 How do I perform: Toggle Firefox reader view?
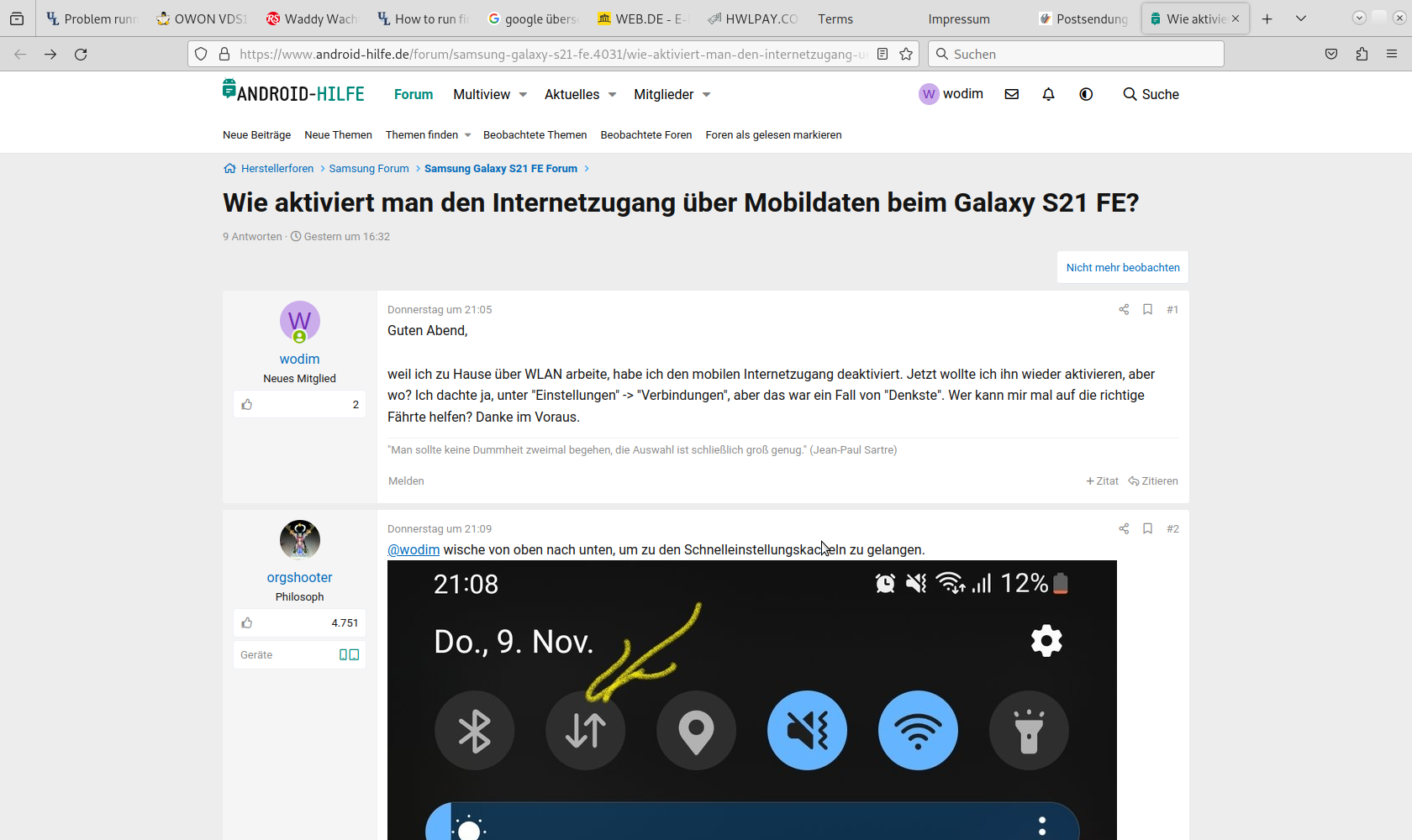click(882, 54)
